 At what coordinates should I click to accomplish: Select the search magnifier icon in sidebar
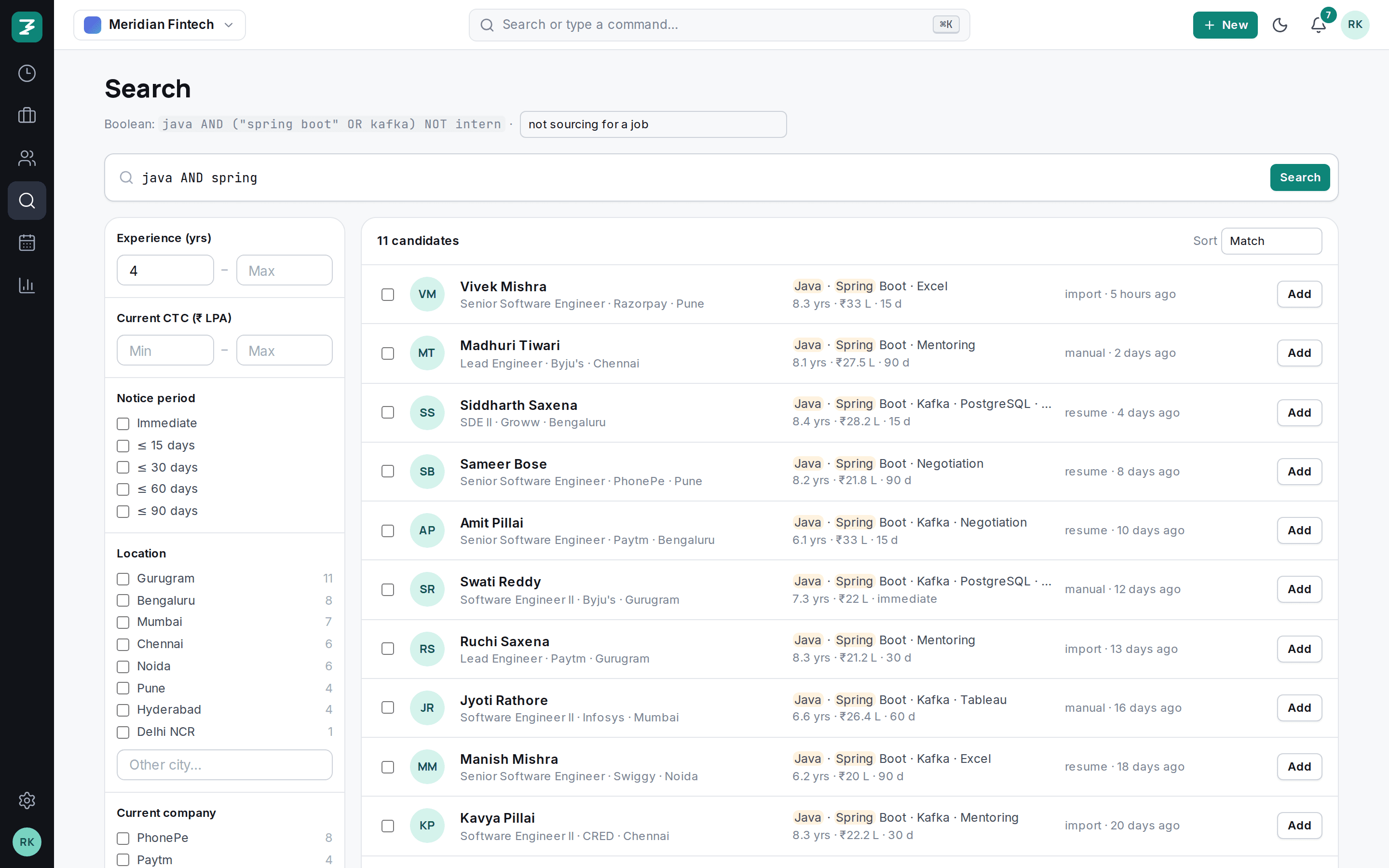click(x=27, y=200)
